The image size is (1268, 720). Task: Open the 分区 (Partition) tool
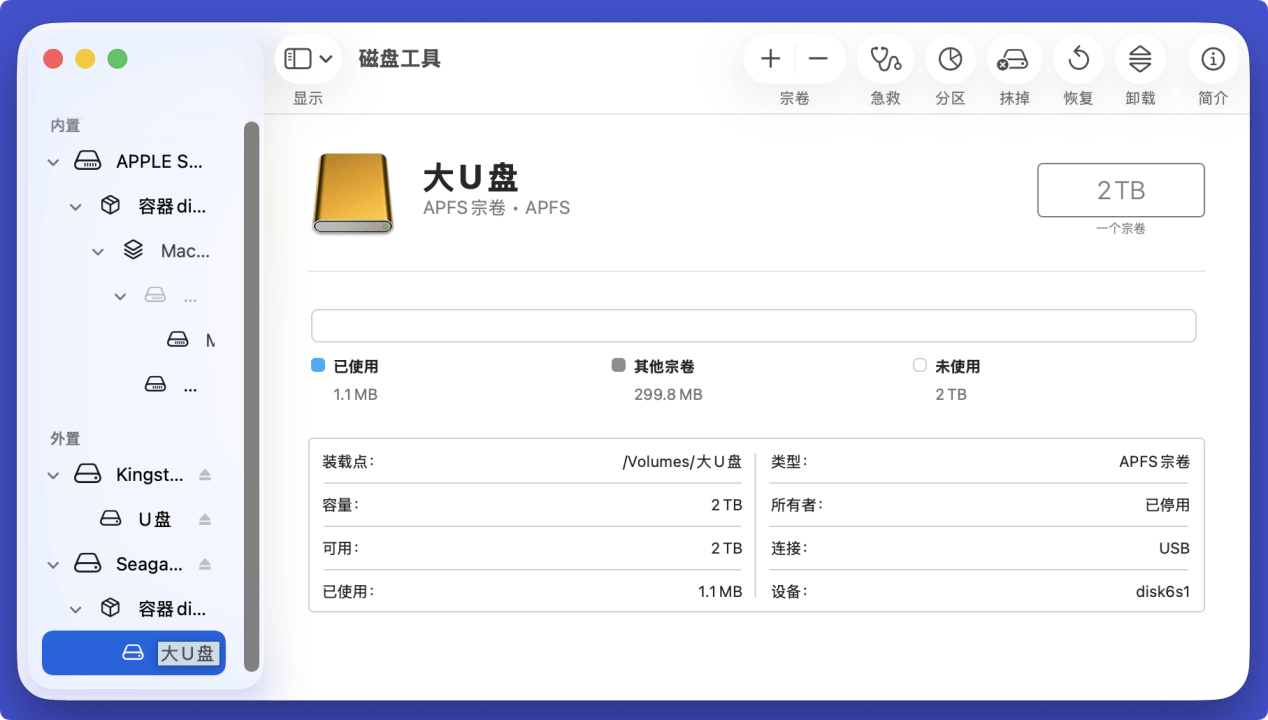(949, 59)
